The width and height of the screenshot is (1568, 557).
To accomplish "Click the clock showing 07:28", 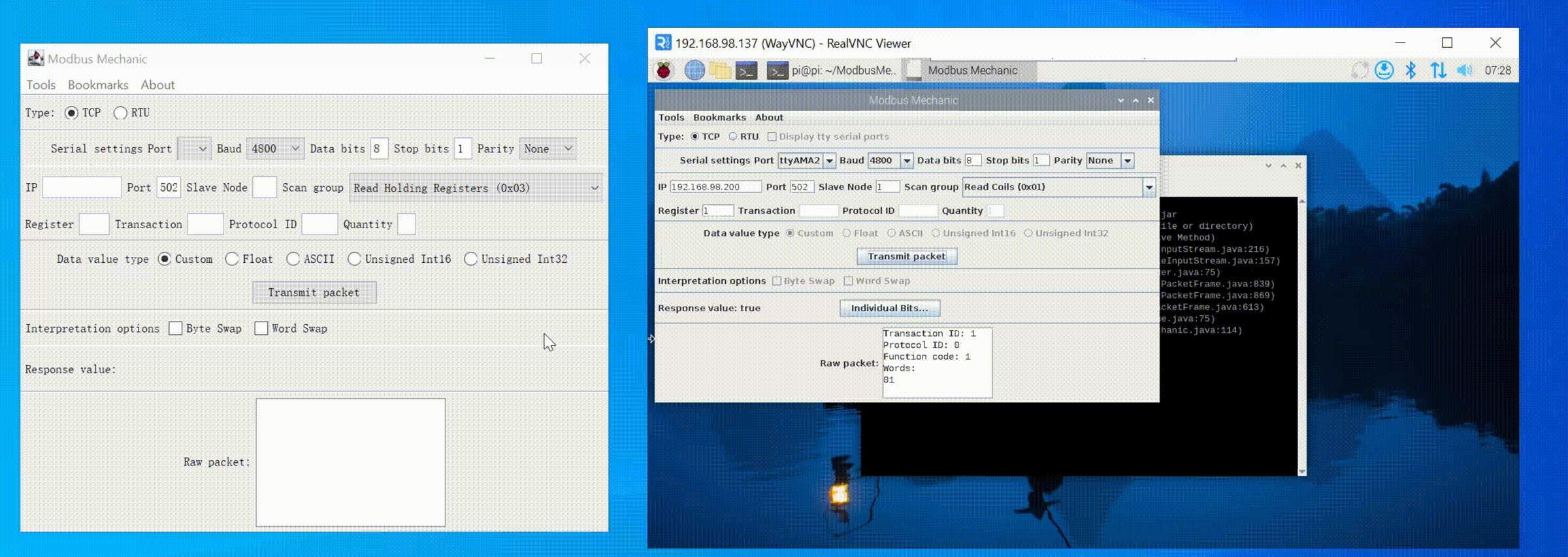I will (x=1497, y=71).
